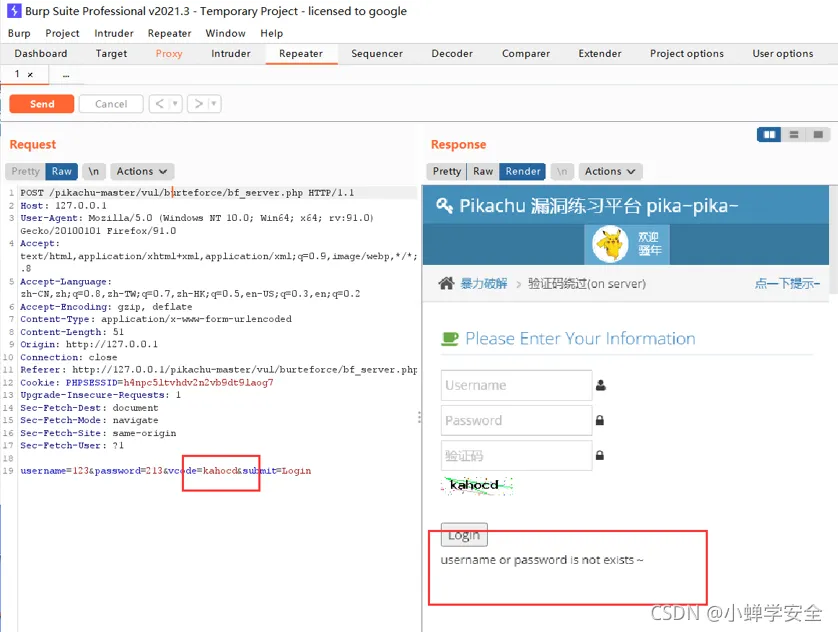Switch to combined tabbed layout view

(818, 135)
